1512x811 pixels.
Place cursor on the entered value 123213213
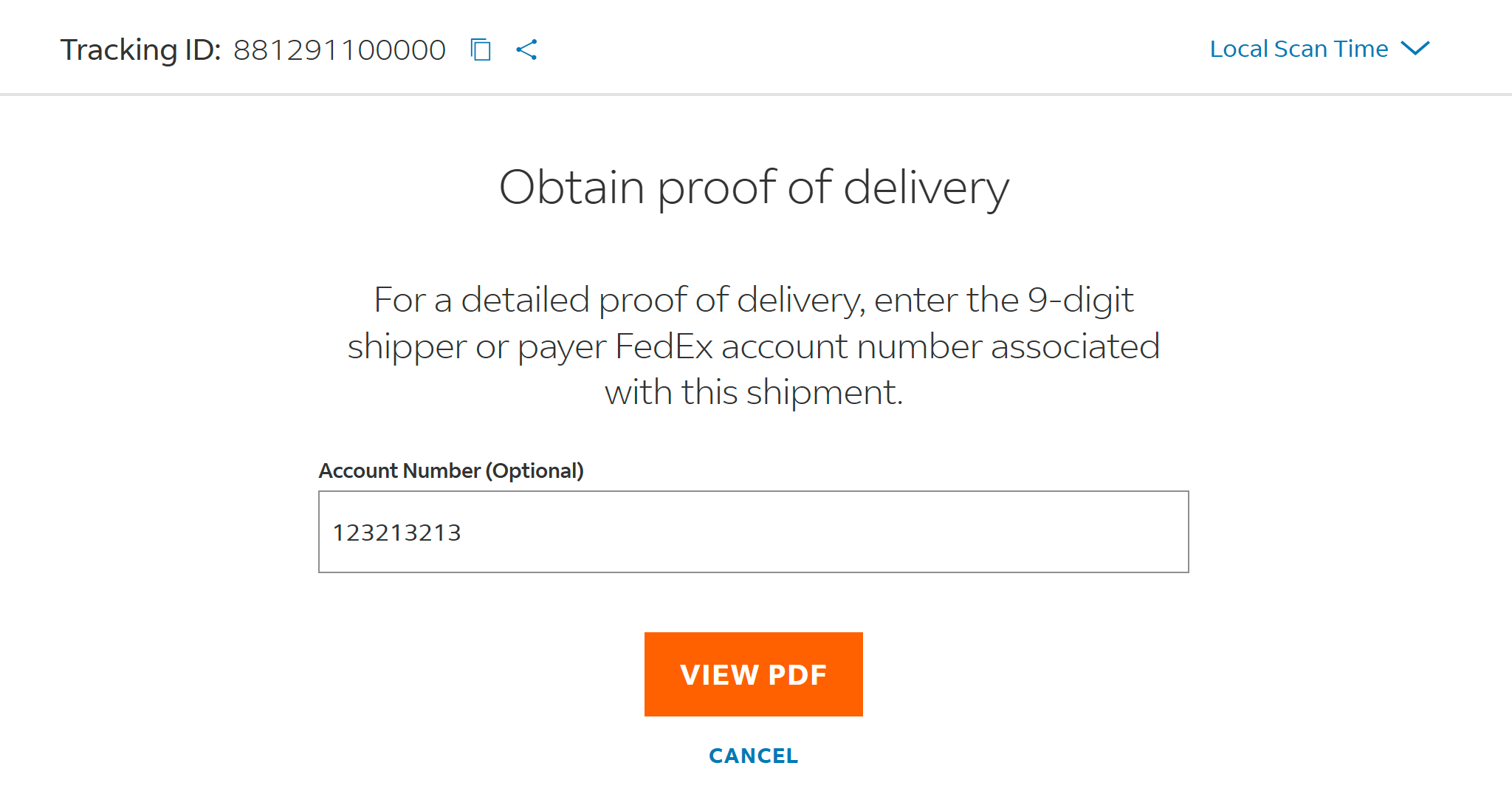coord(396,533)
